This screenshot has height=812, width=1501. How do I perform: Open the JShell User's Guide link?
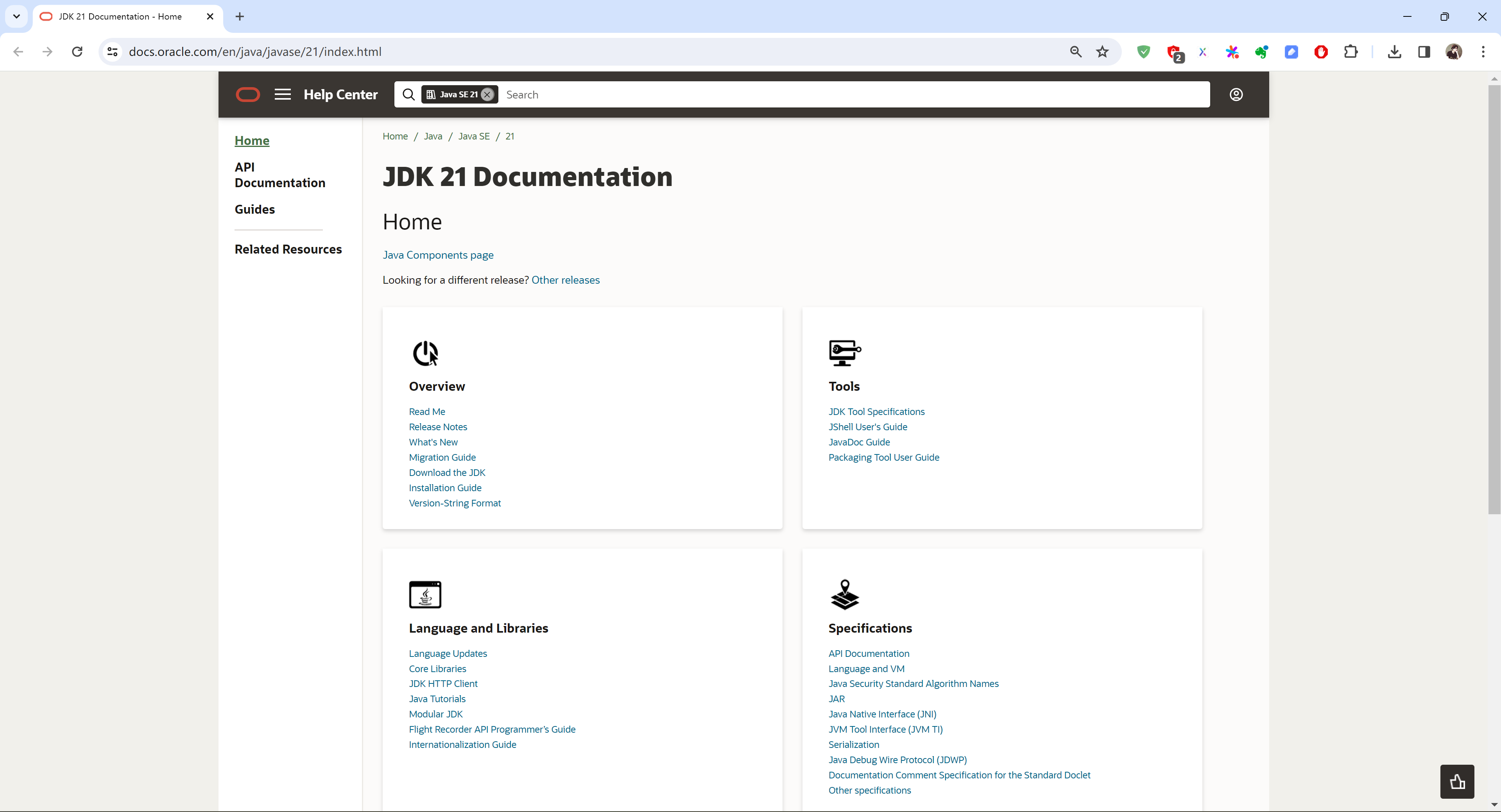tap(868, 427)
